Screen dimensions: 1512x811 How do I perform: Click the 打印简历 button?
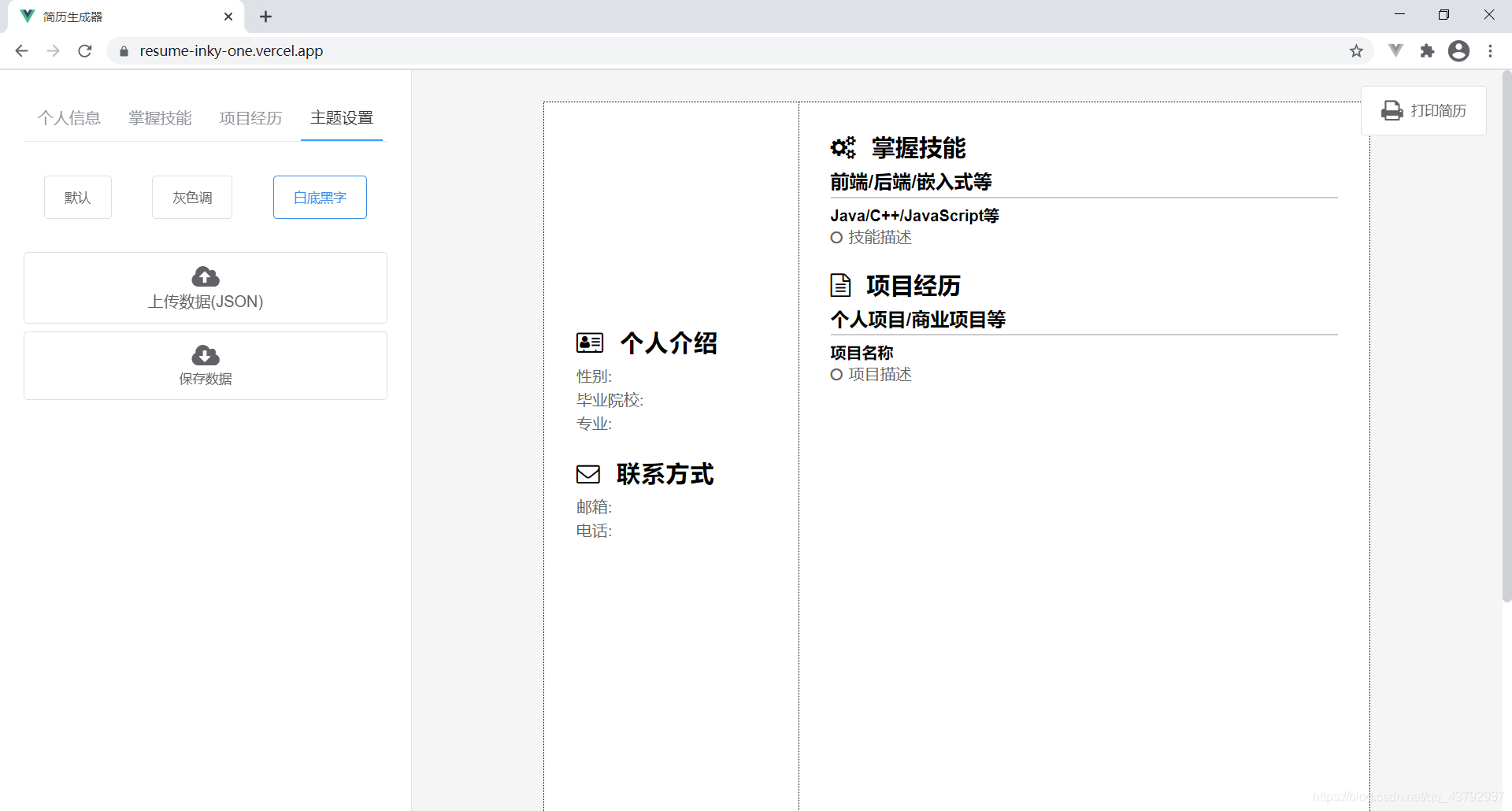tap(1424, 111)
